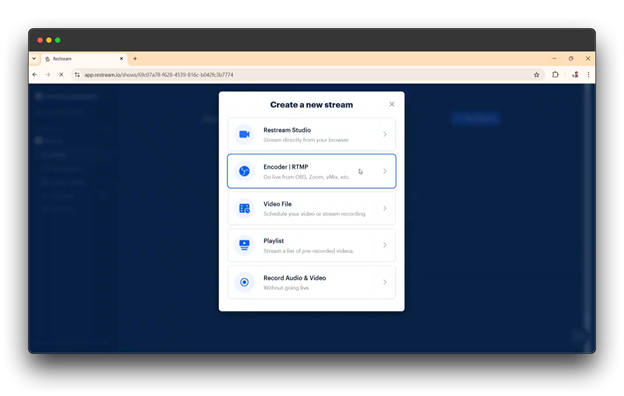Viewport: 624px width, 396px height.
Task: Go back with the browser back arrow
Action: (x=35, y=74)
